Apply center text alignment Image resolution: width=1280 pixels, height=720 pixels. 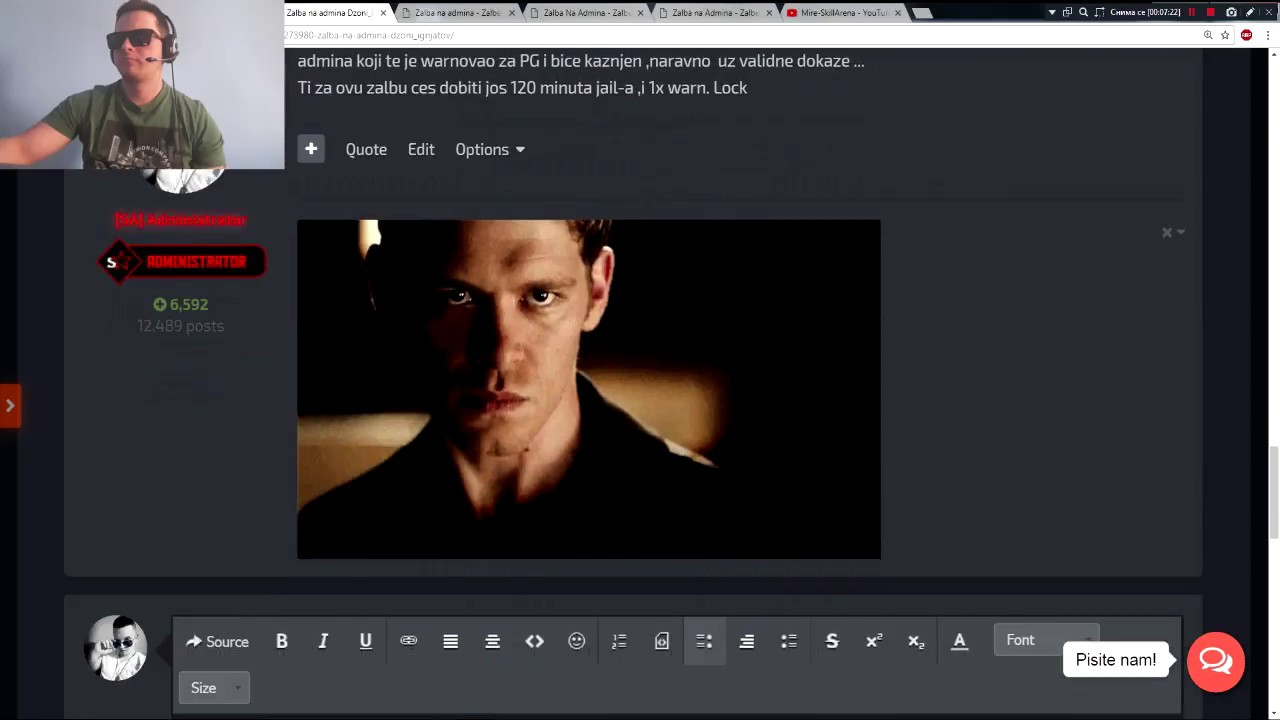point(492,641)
